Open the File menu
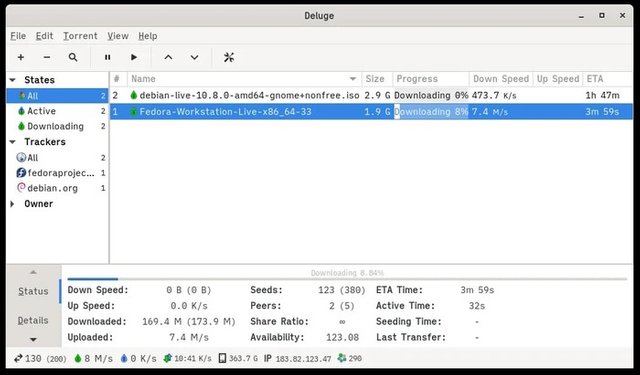Viewport: 640px width, 375px height. point(18,36)
